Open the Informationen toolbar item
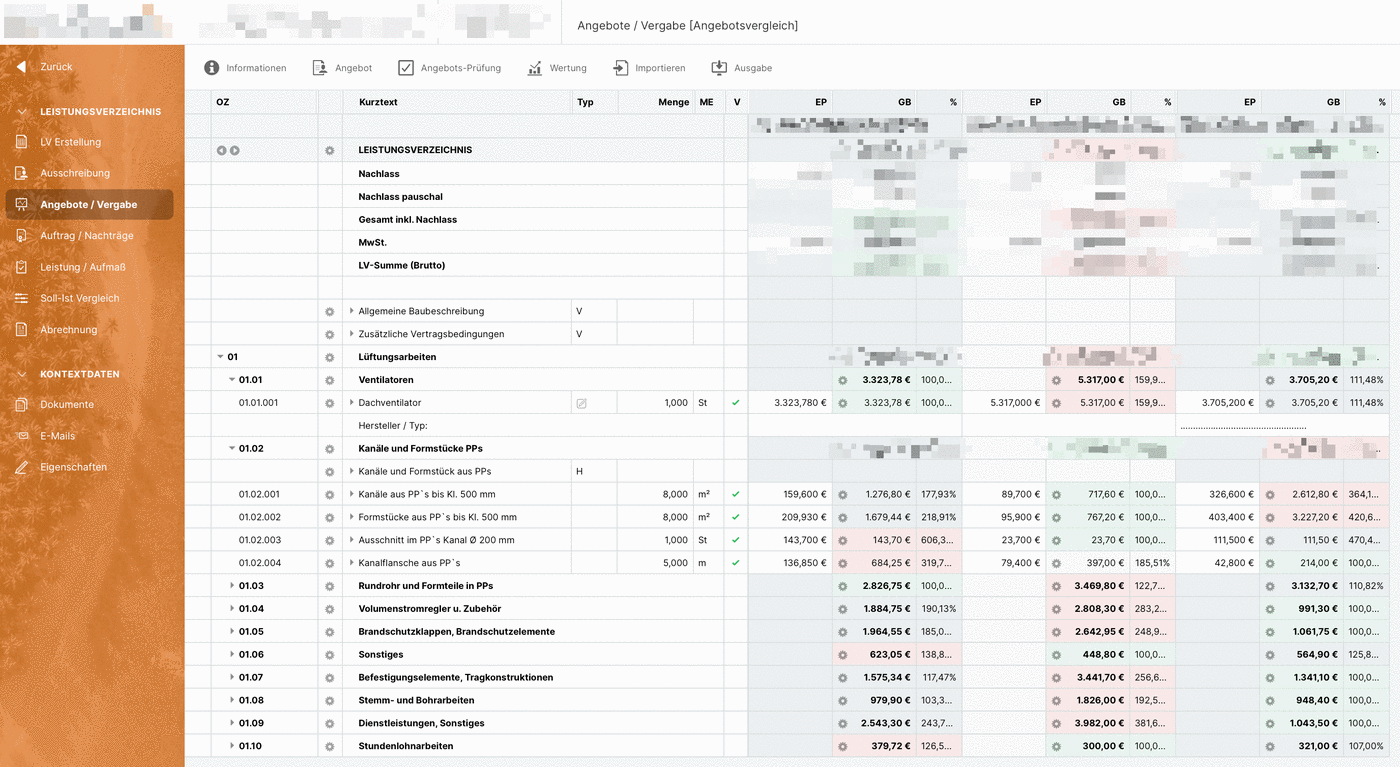 click(x=245, y=68)
